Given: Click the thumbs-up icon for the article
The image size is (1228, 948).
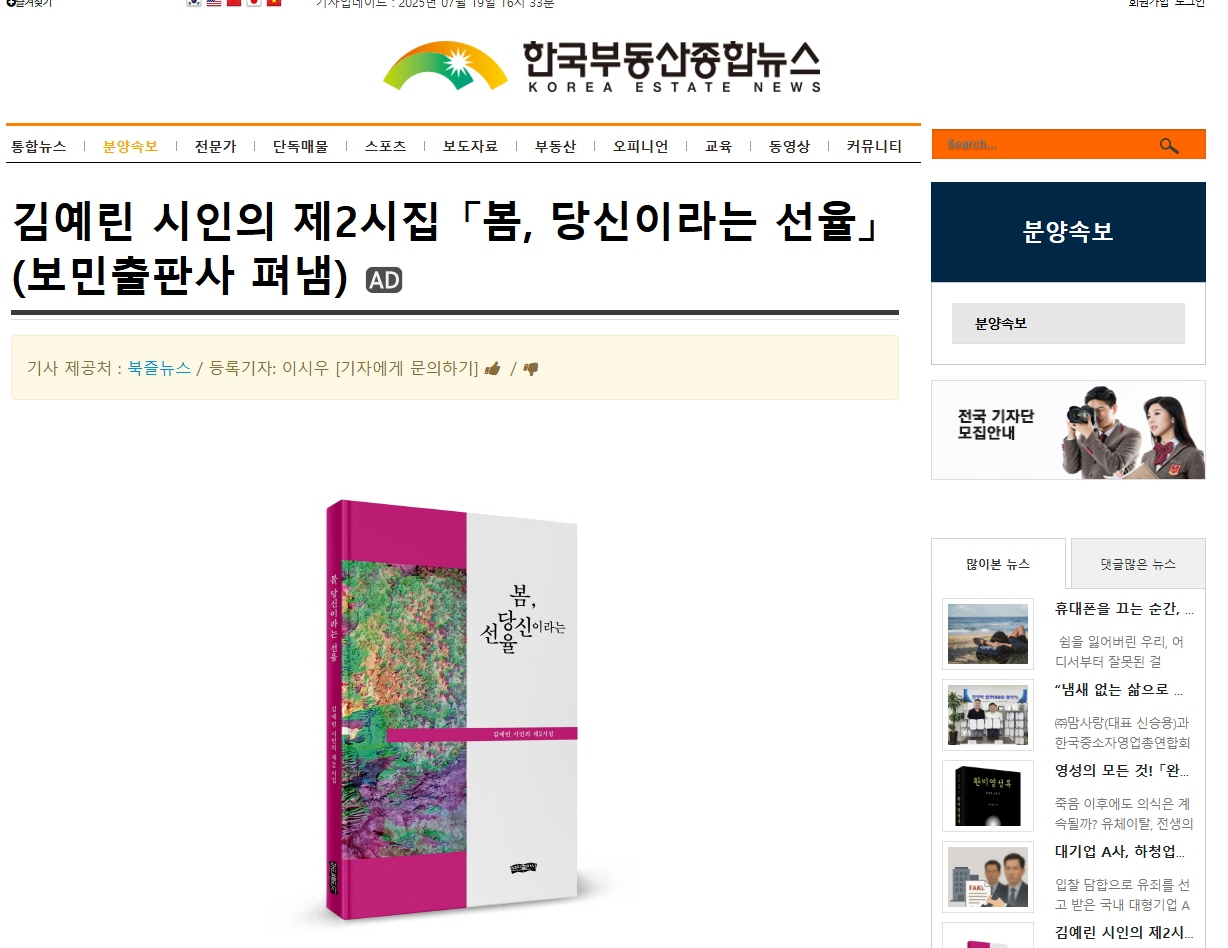Looking at the screenshot, I should [x=492, y=369].
